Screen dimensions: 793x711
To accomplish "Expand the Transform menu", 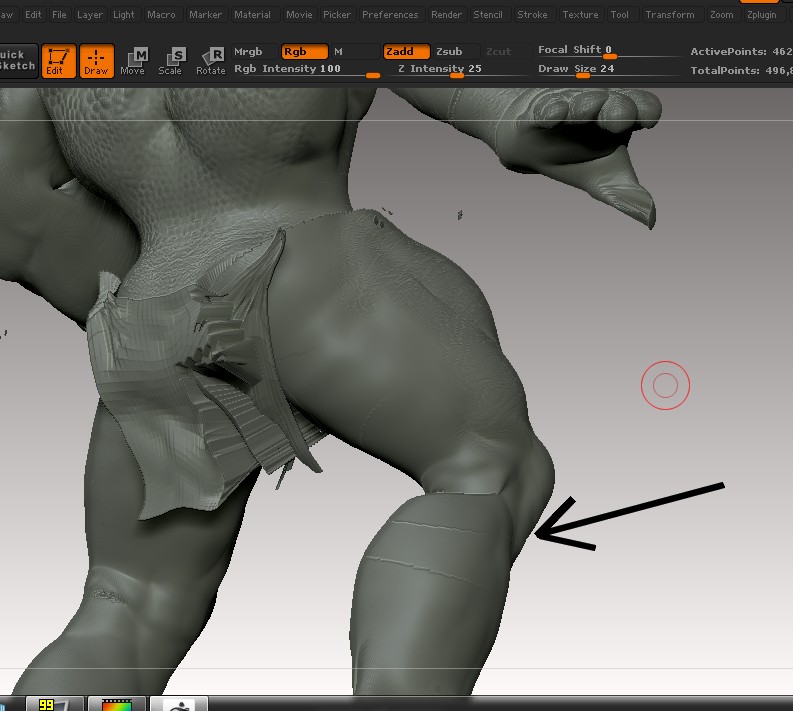I will point(669,15).
